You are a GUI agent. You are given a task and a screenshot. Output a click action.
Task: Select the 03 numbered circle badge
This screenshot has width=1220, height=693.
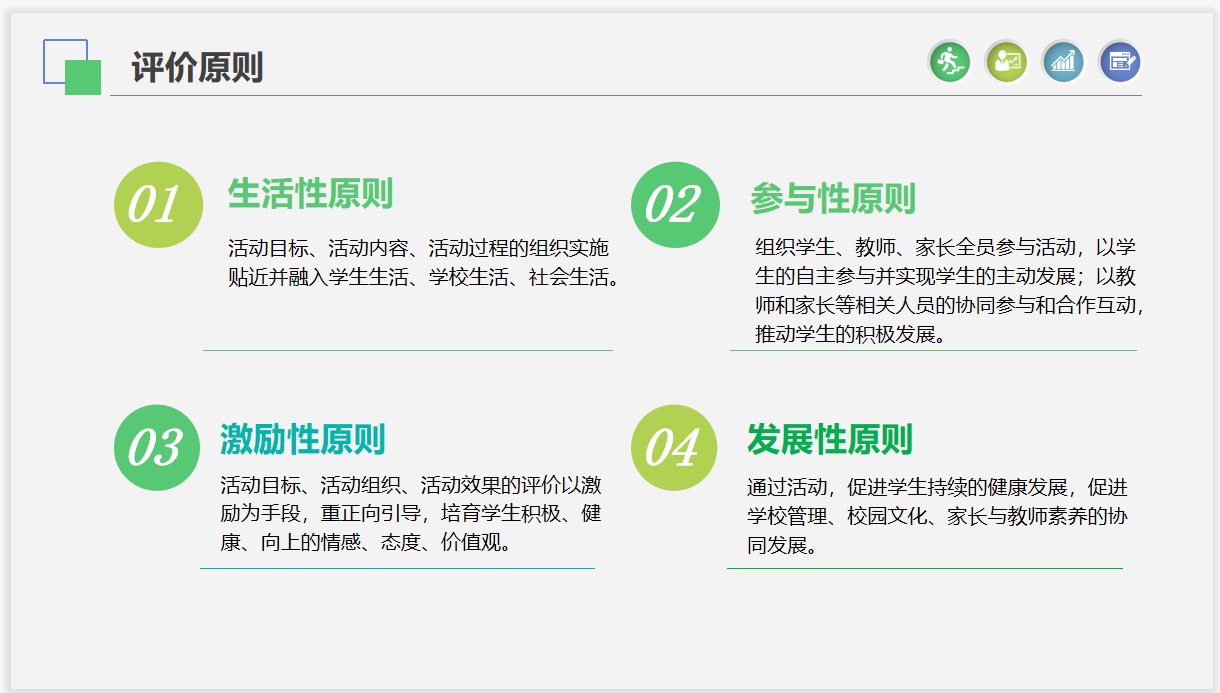coord(158,448)
